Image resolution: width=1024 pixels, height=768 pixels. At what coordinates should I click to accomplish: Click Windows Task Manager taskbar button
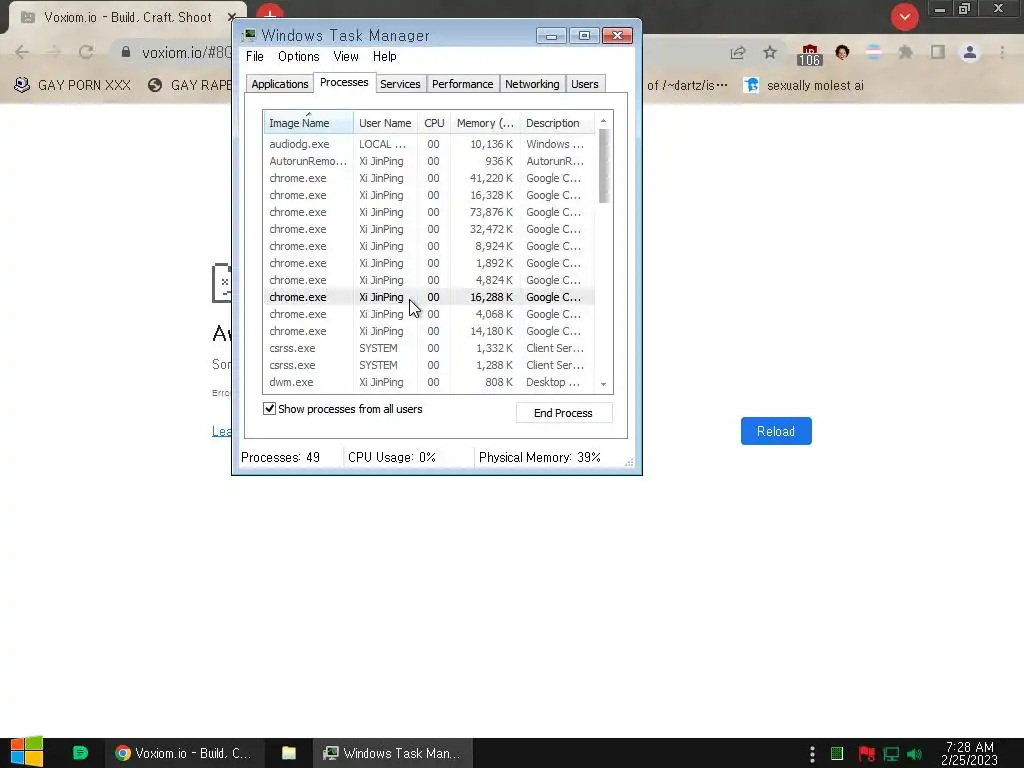(392, 753)
